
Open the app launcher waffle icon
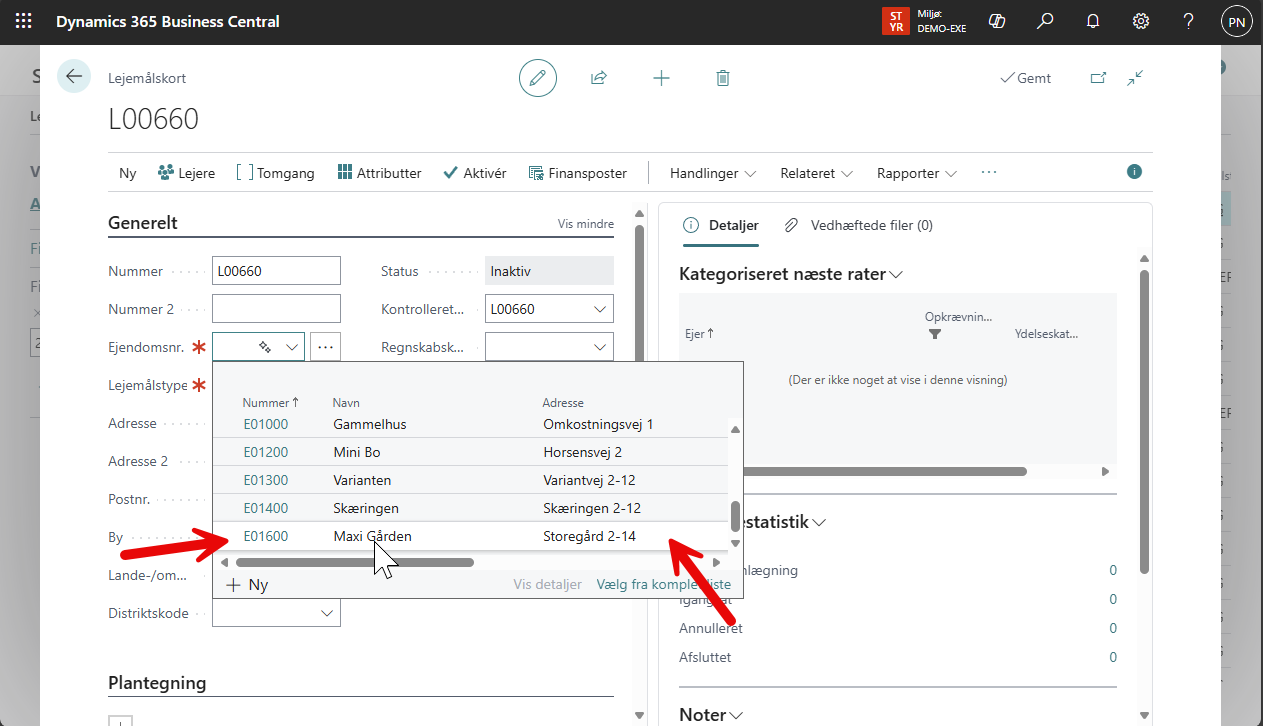coord(23,21)
